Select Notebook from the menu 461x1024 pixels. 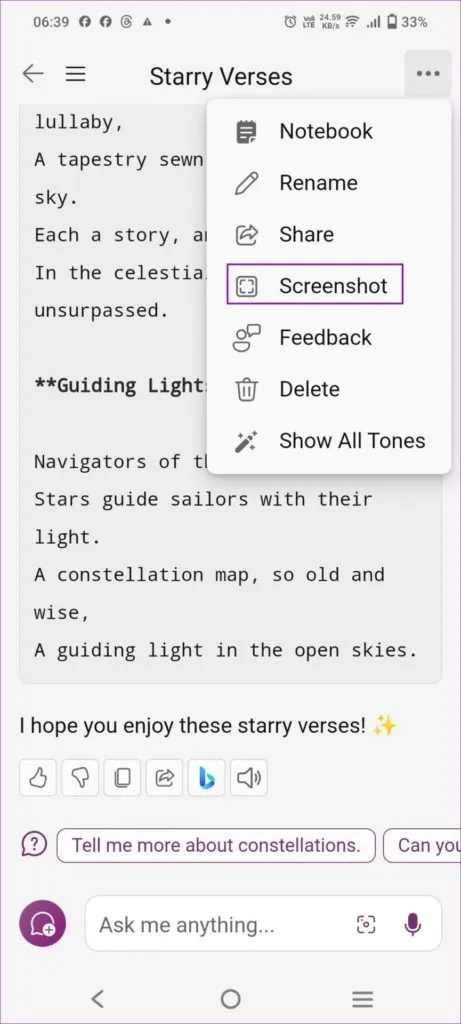(329, 131)
